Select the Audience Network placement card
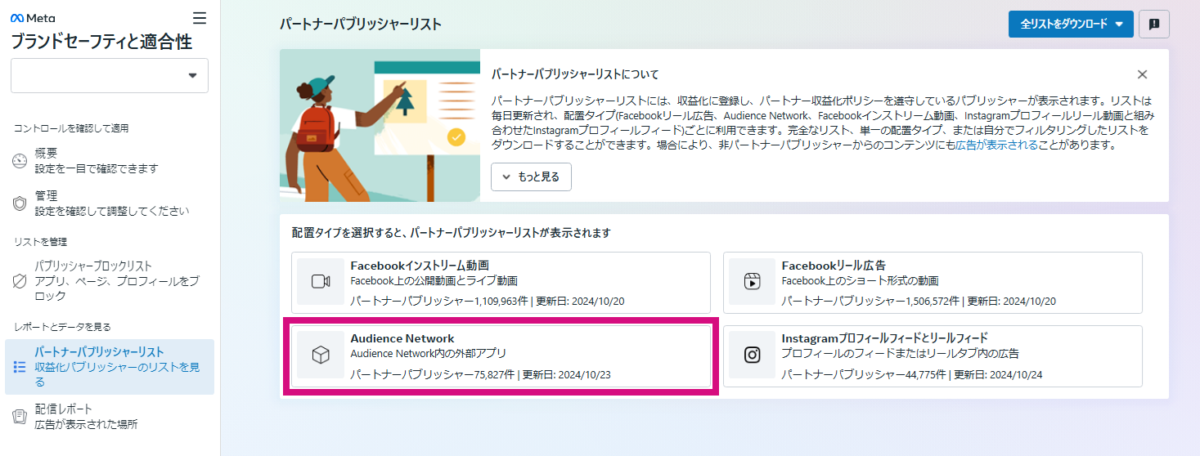 coord(501,355)
